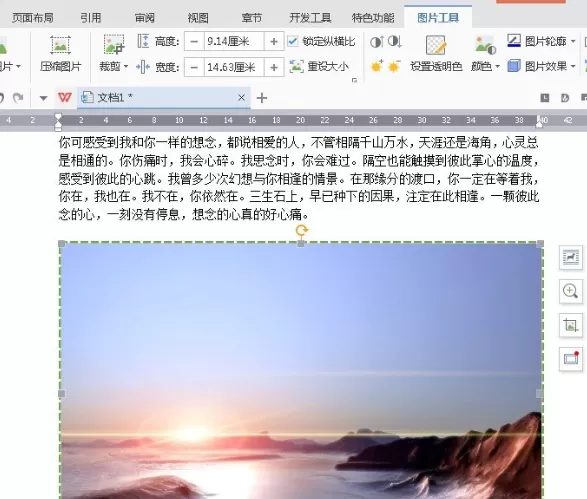Click the right-middle picture resize handle
Viewport: 587px width, 499px height.
(x=539, y=393)
